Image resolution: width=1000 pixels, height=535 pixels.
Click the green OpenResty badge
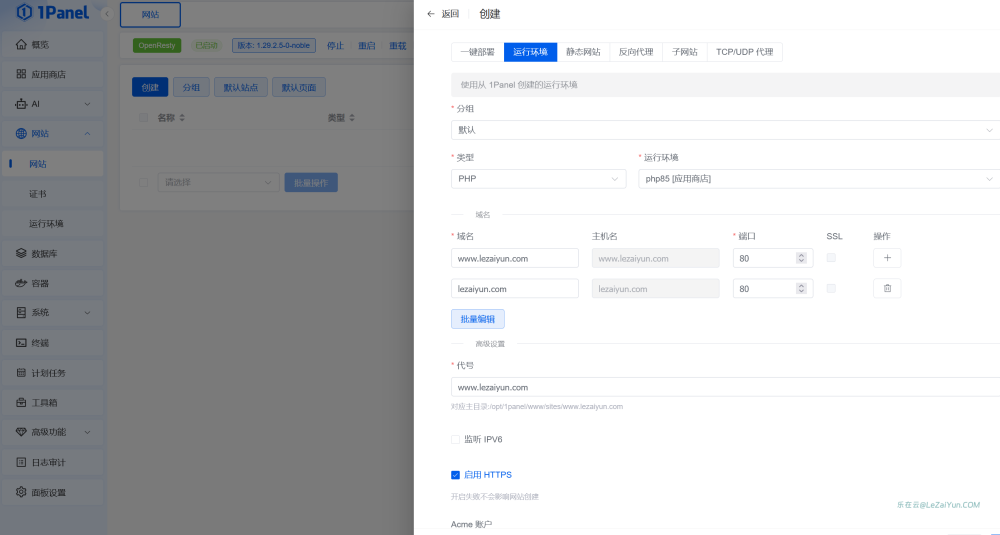157,46
